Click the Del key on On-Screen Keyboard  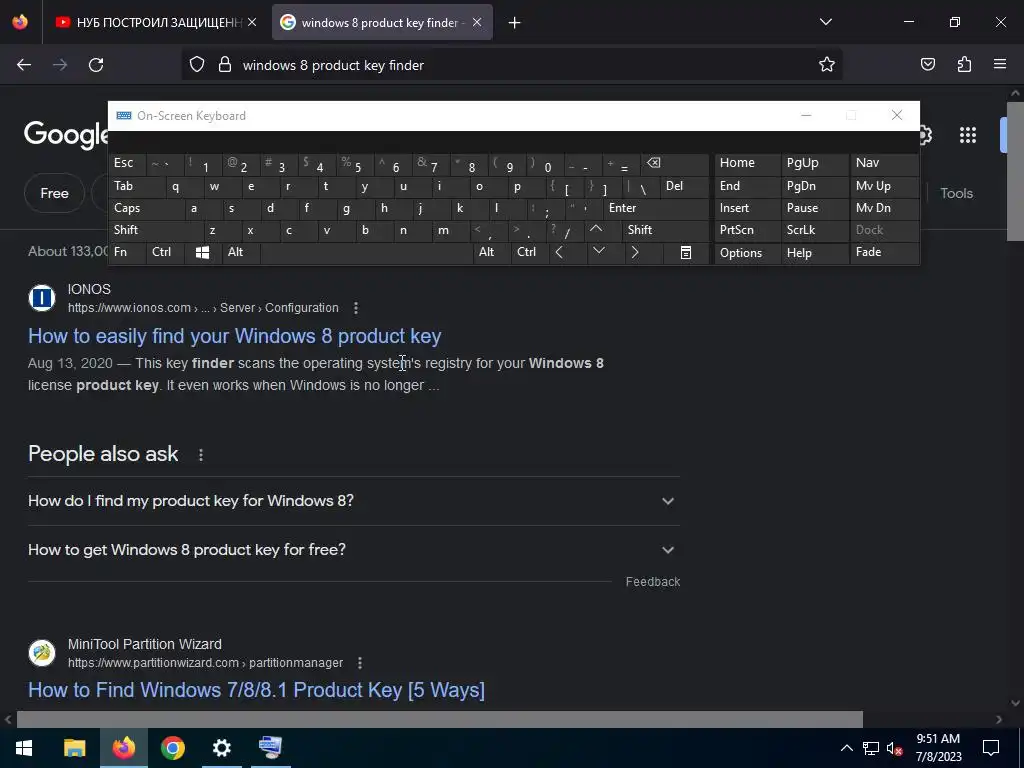click(x=684, y=186)
